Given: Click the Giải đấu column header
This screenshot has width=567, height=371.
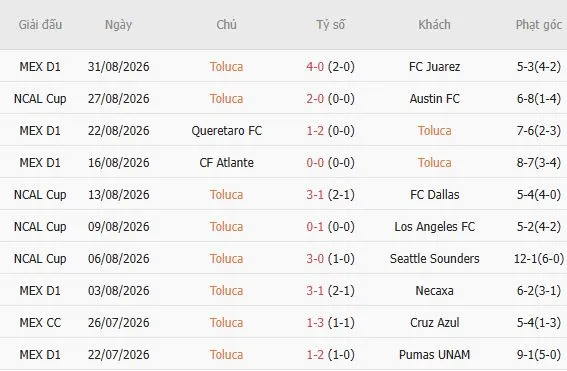Looking at the screenshot, I should click(40, 25).
